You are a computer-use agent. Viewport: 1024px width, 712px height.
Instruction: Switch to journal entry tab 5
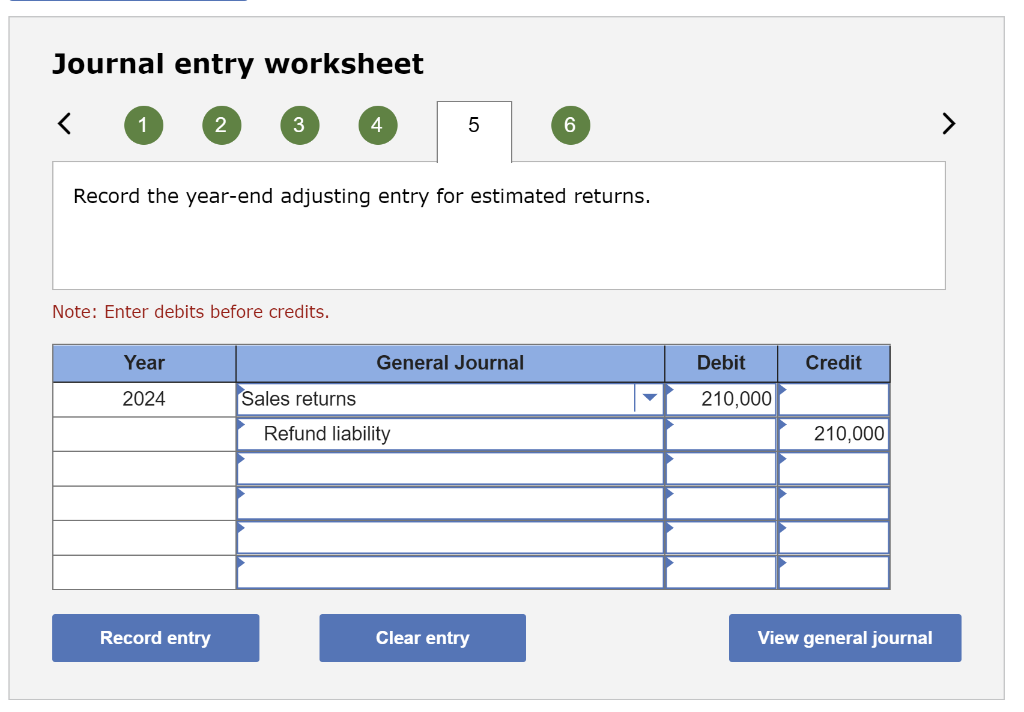coord(473,125)
